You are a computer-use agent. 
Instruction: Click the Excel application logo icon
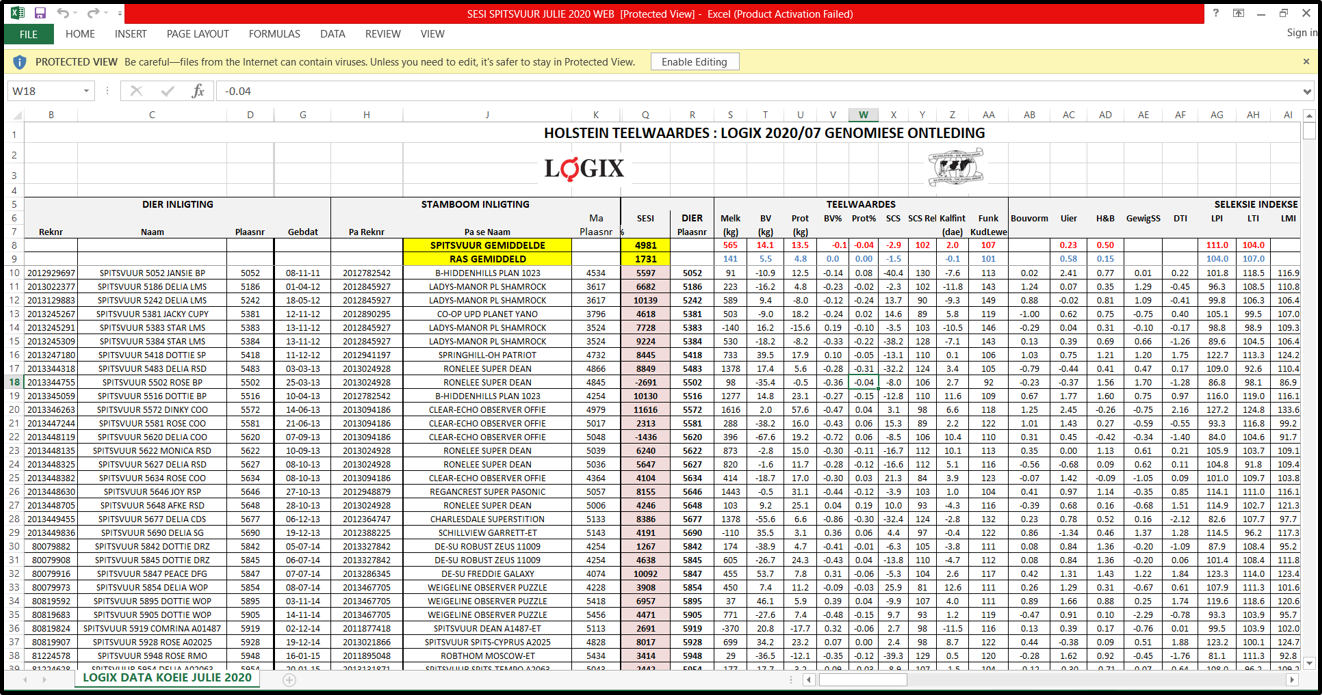click(17, 13)
